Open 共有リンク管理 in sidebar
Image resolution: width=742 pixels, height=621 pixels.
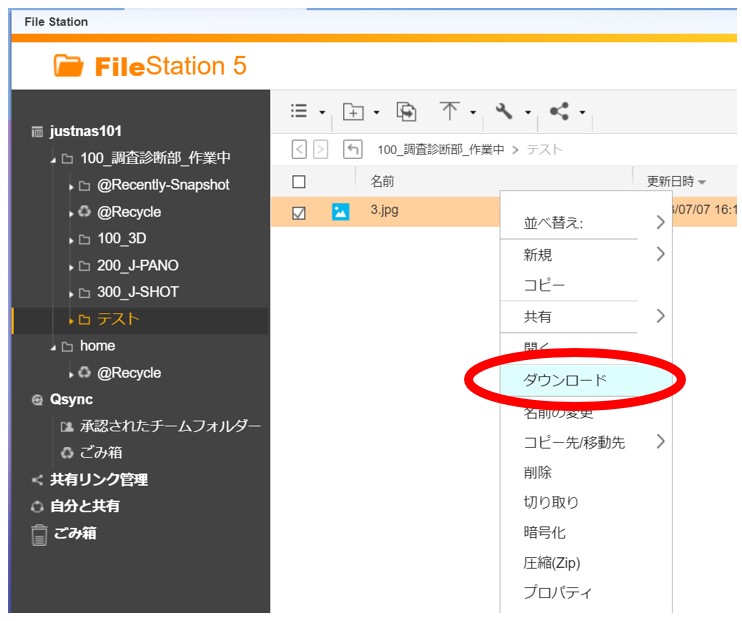click(x=99, y=480)
